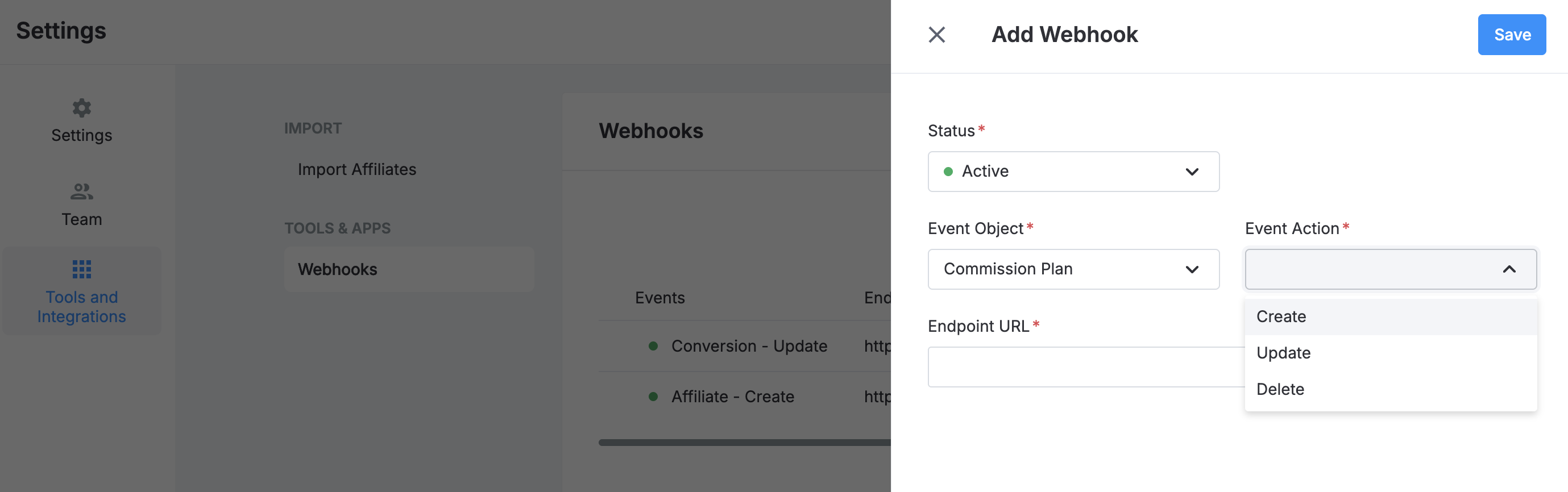This screenshot has height=492, width=1568.
Task: Click the Conversion - Update webhook row
Action: tap(744, 347)
